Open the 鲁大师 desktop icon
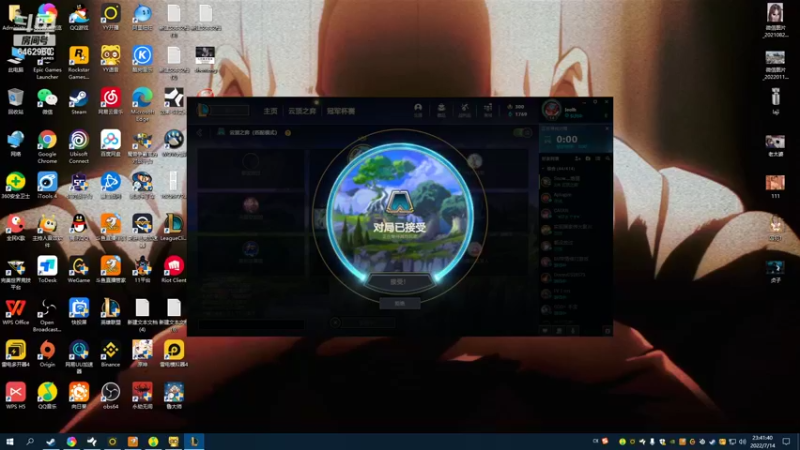 [x=173, y=396]
